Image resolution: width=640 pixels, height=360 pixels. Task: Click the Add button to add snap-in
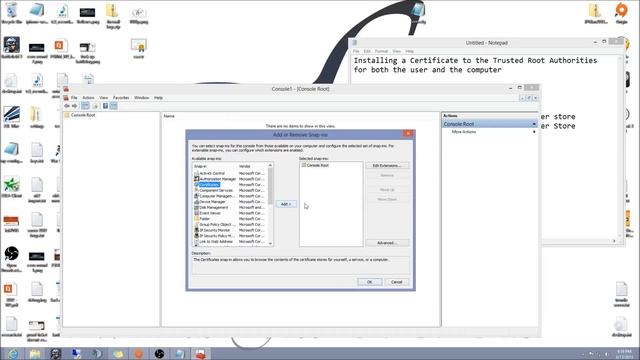pyautogui.click(x=286, y=204)
